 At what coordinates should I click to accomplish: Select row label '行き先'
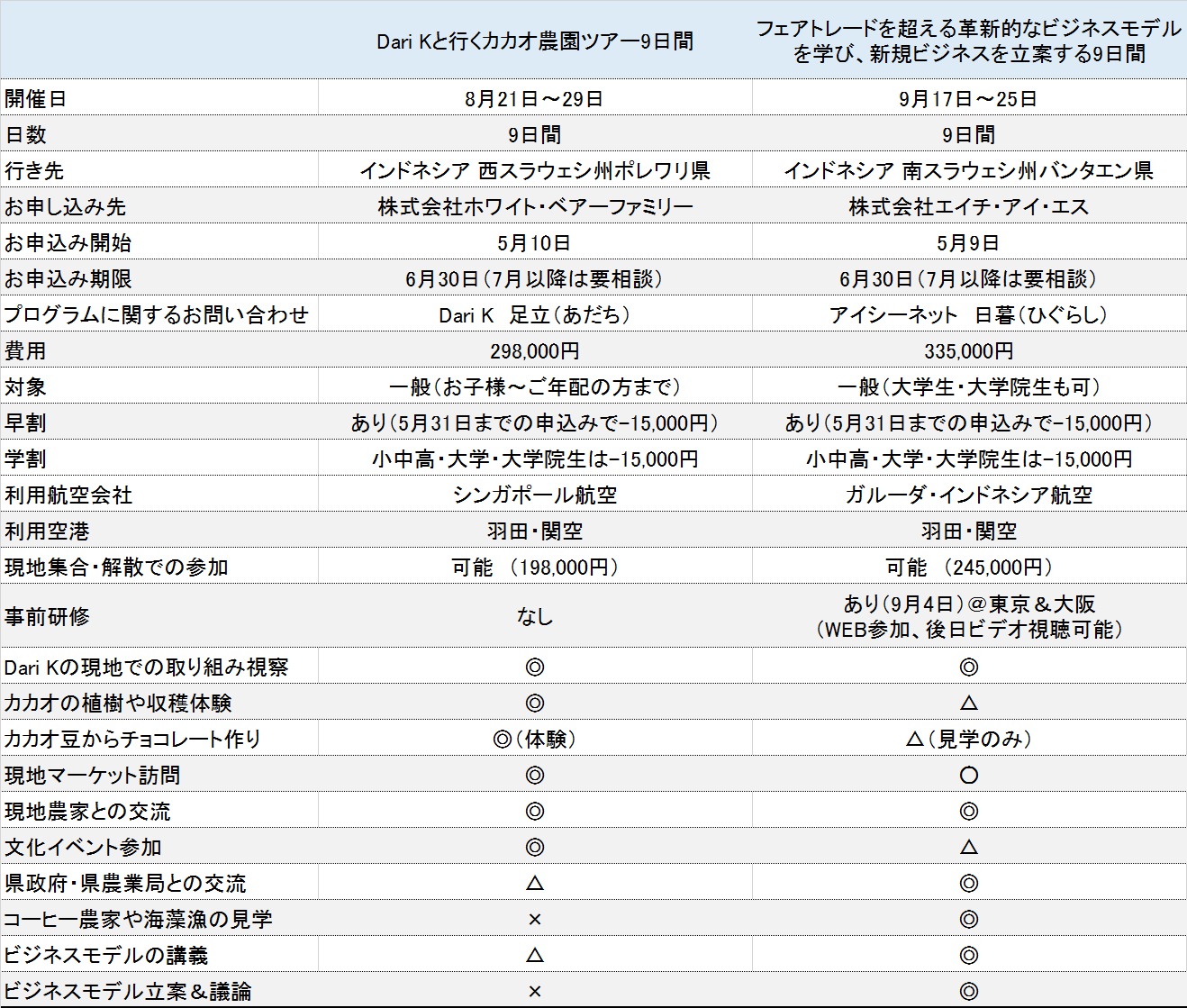point(34,171)
